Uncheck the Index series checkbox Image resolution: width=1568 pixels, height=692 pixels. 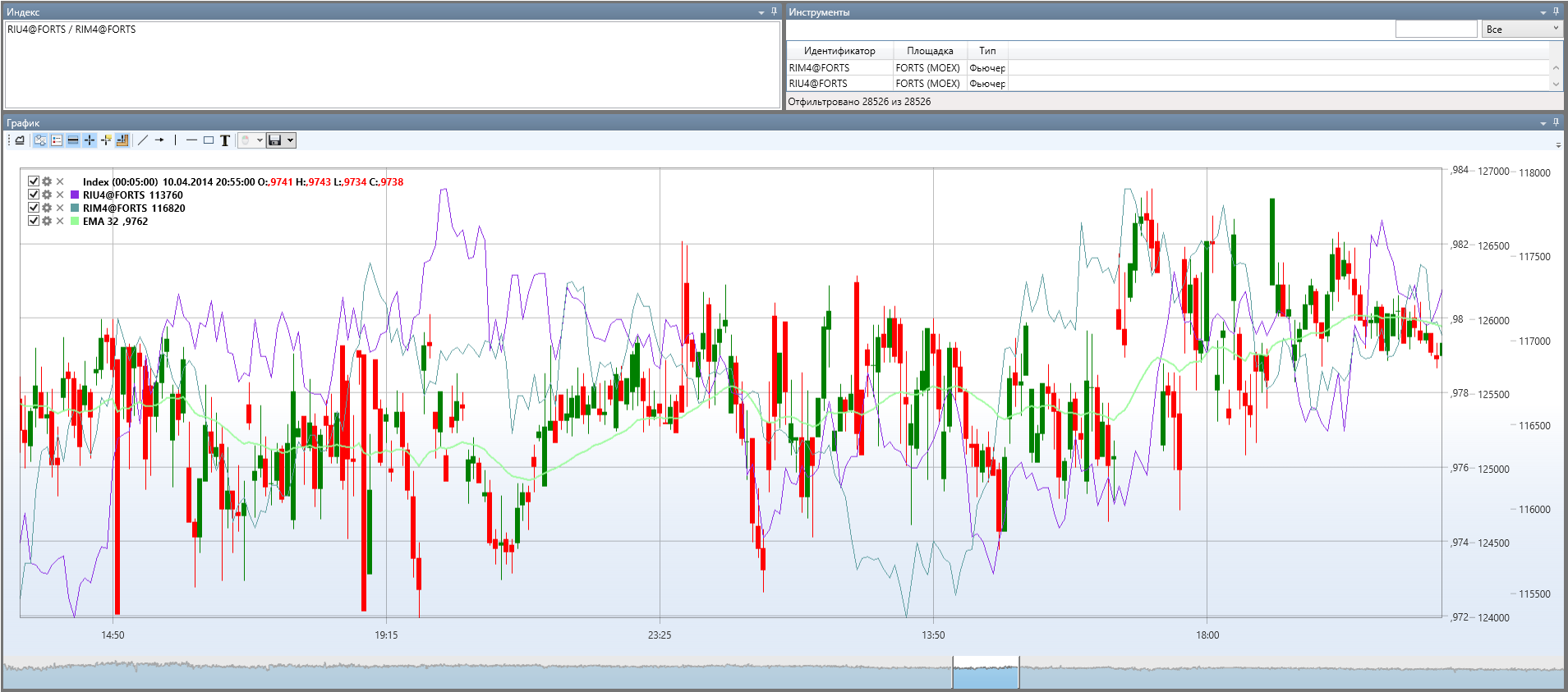pos(34,181)
